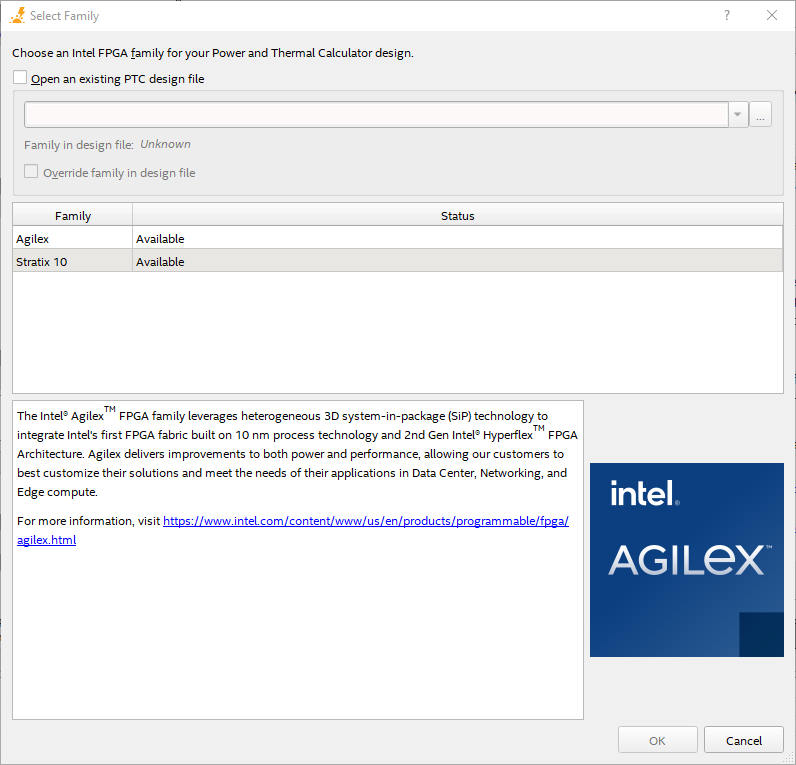
Task: Click the help question mark button
Action: 727,15
